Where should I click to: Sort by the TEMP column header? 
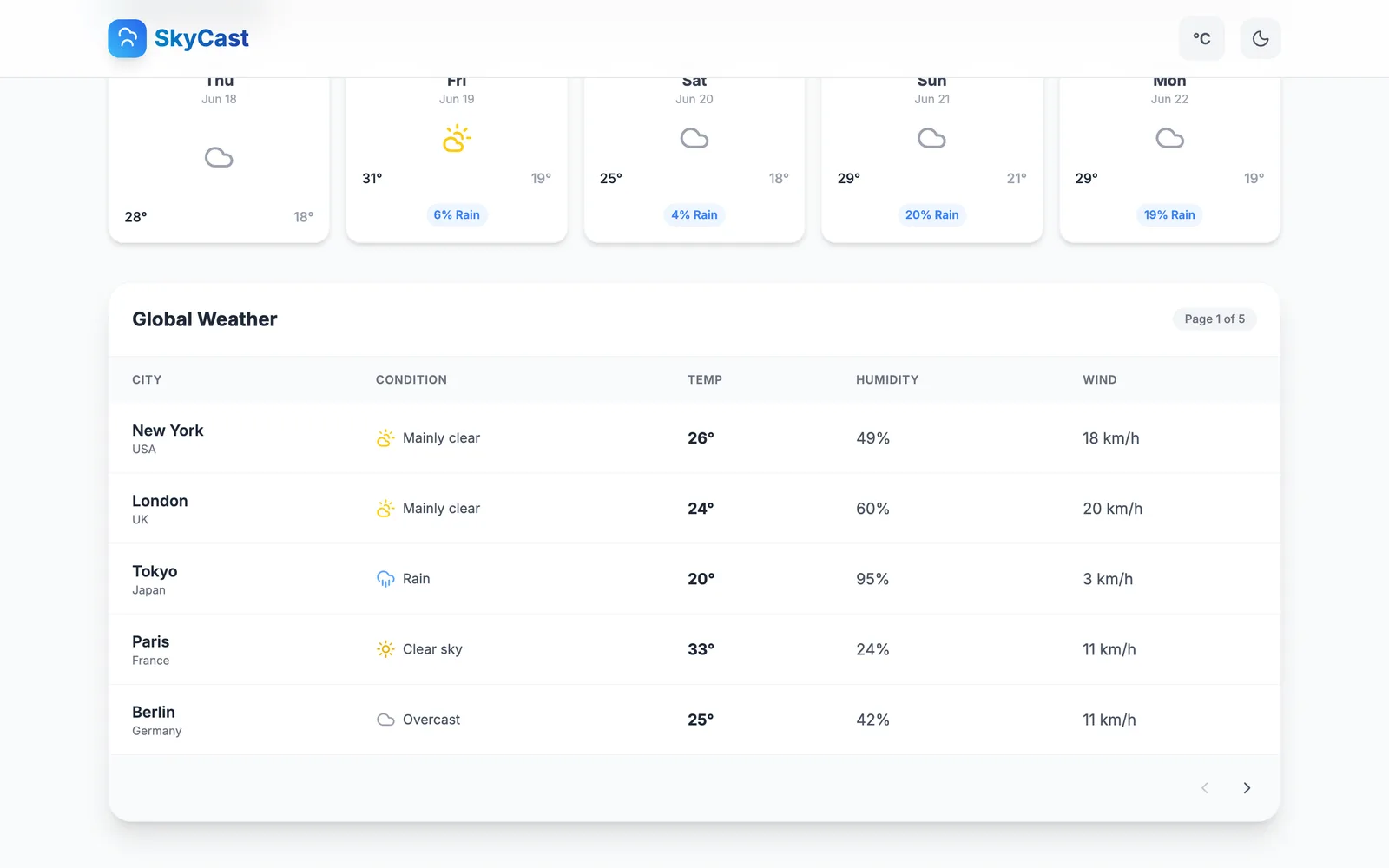705,379
